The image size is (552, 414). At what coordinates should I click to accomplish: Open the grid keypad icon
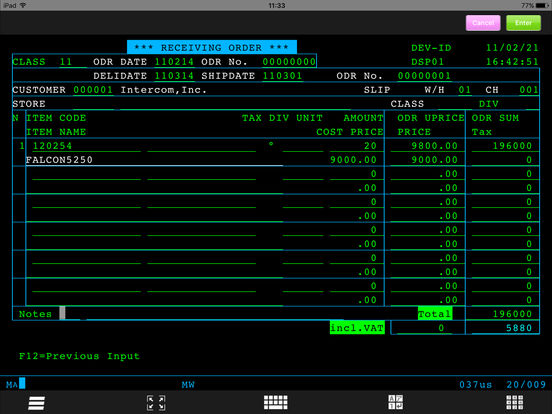click(514, 402)
